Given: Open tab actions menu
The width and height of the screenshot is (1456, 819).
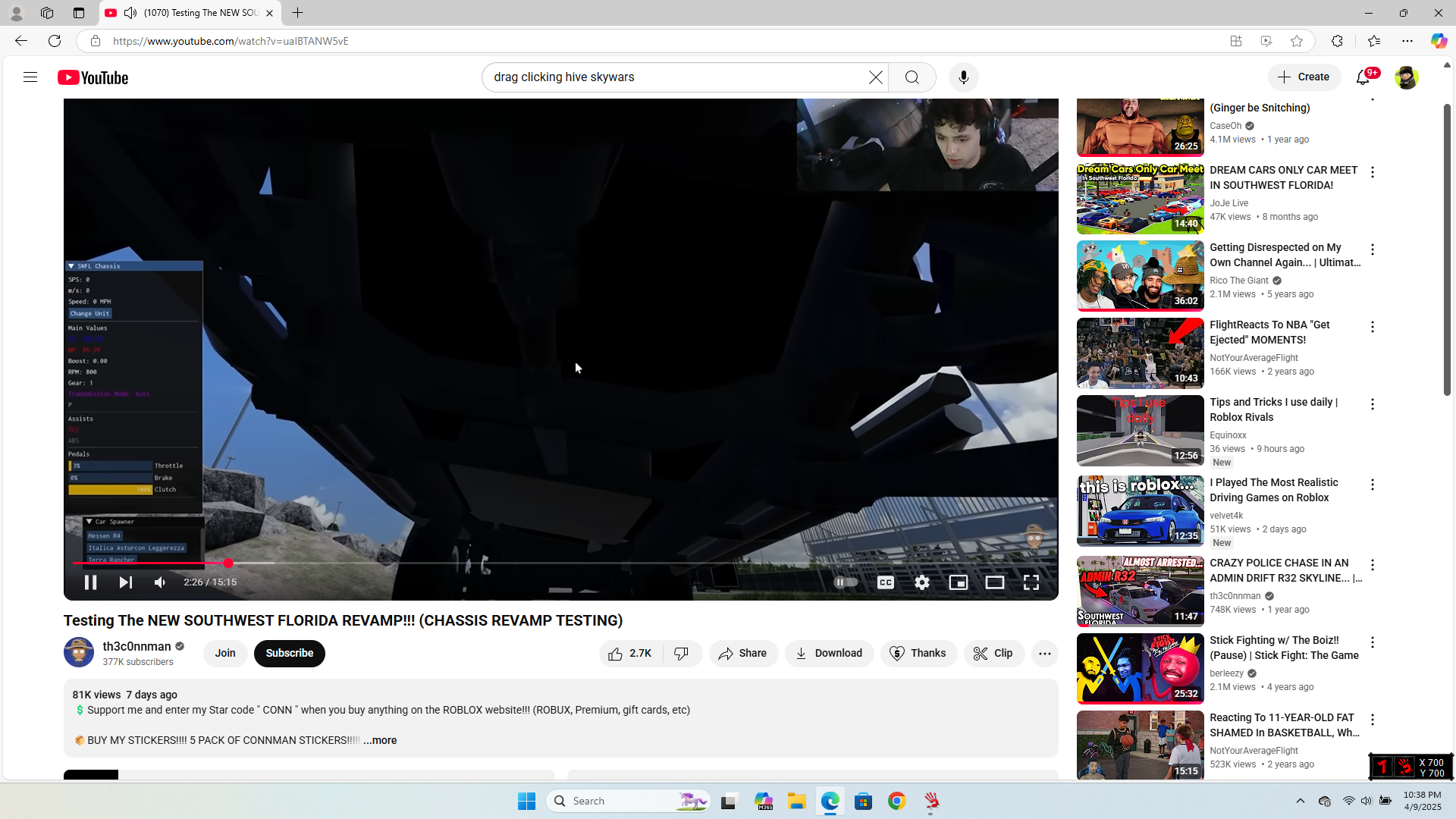Looking at the screenshot, I should (79, 13).
